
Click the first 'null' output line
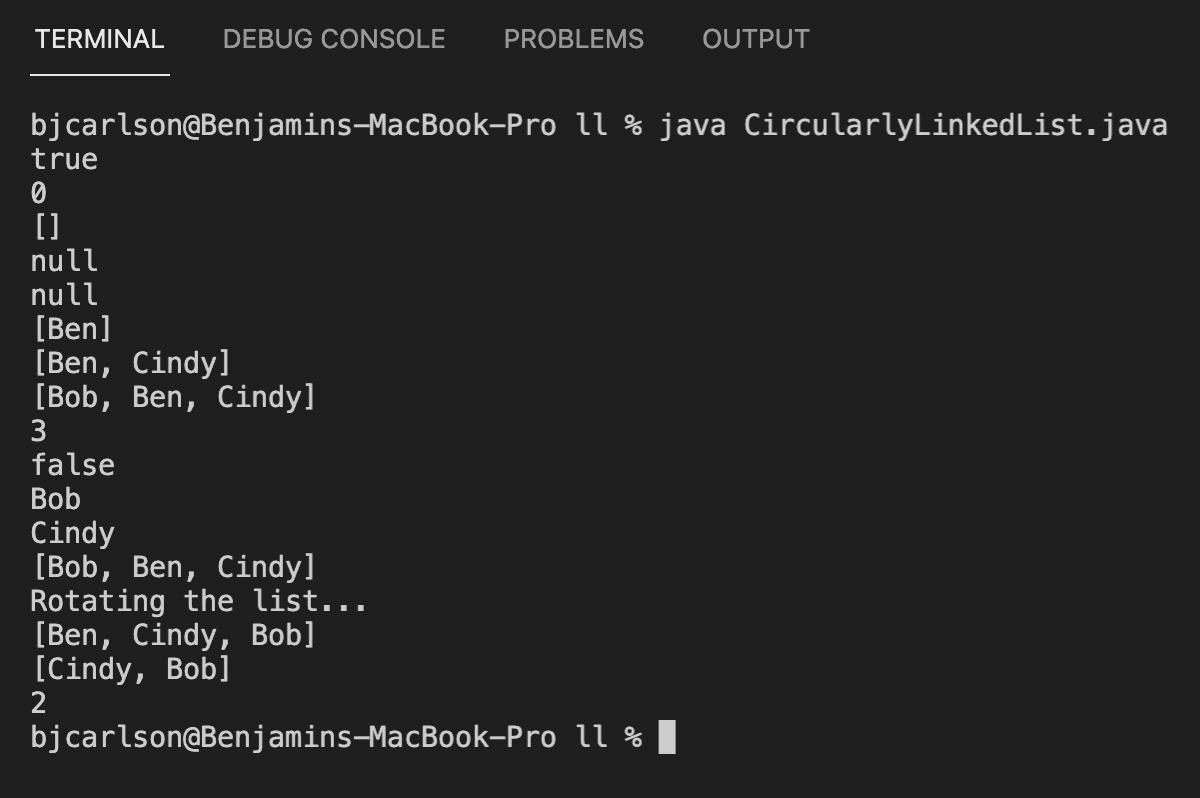64,261
